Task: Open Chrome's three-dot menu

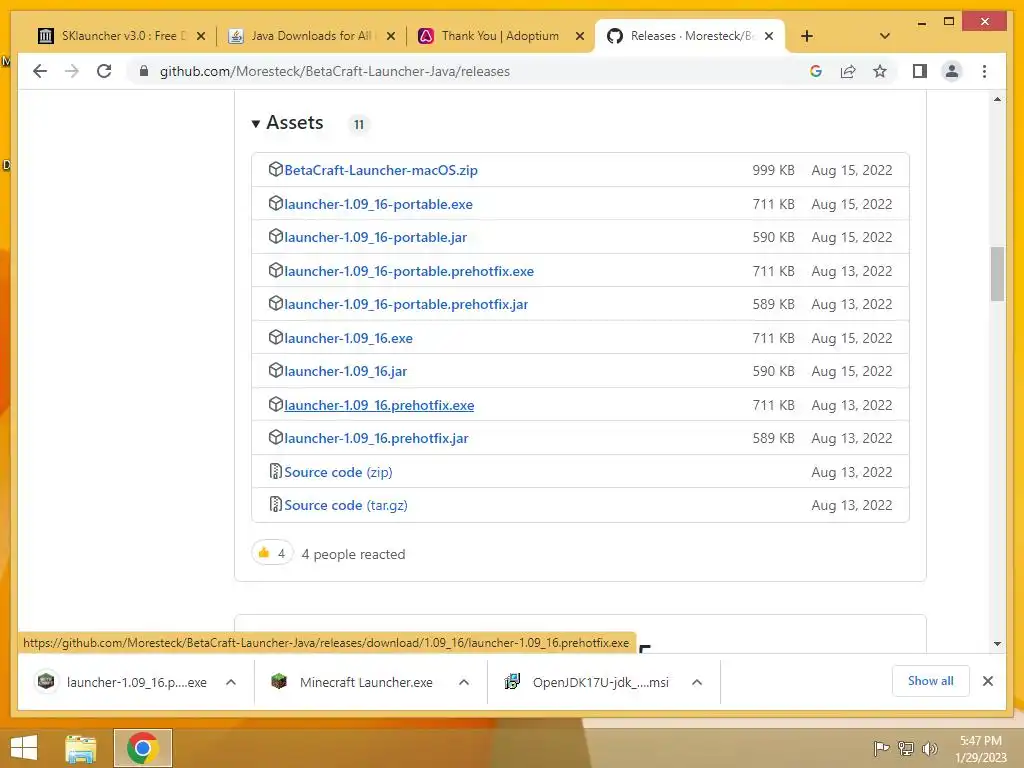Action: click(x=984, y=71)
